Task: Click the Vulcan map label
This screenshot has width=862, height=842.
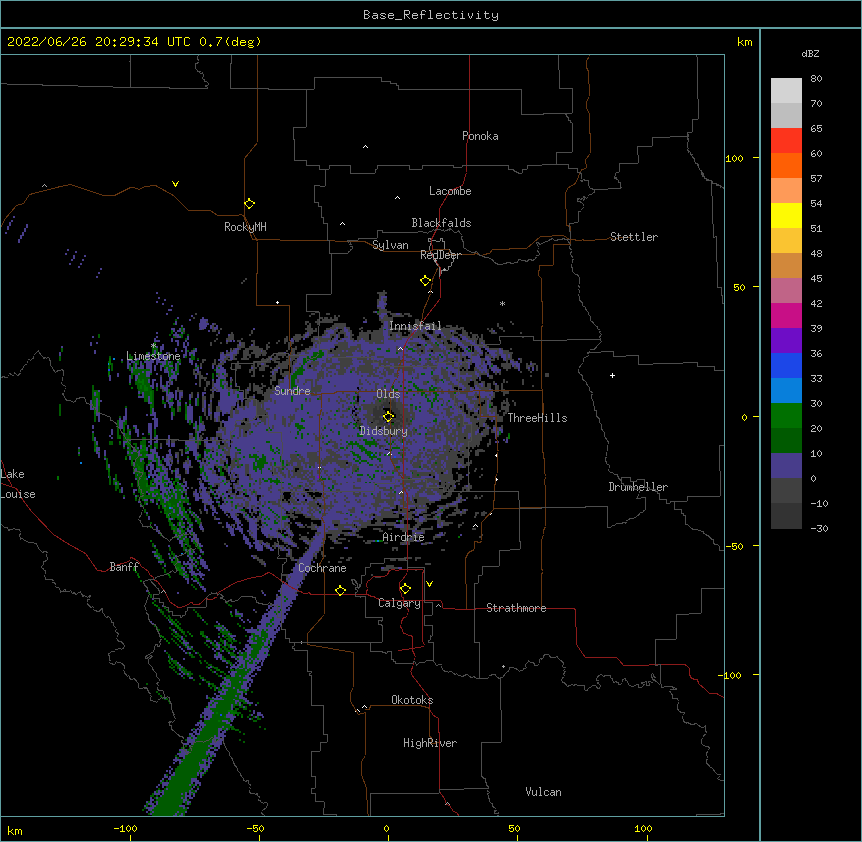Action: [543, 792]
